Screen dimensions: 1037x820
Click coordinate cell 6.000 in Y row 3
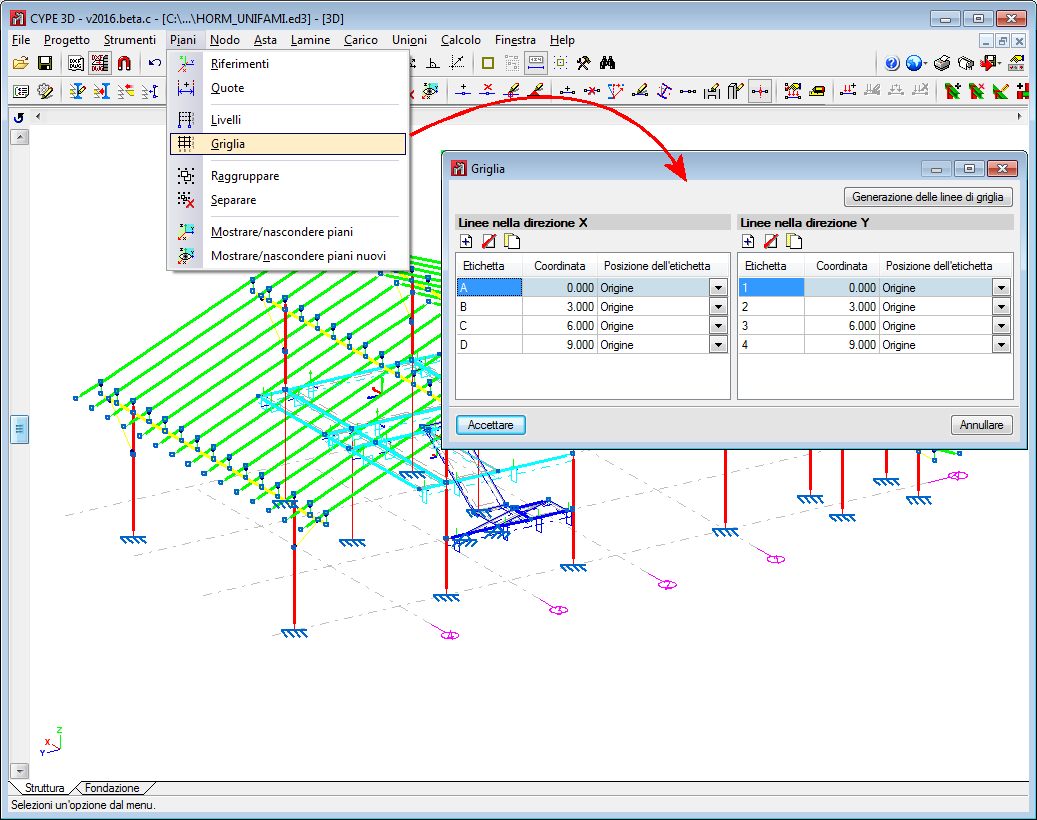[x=841, y=326]
